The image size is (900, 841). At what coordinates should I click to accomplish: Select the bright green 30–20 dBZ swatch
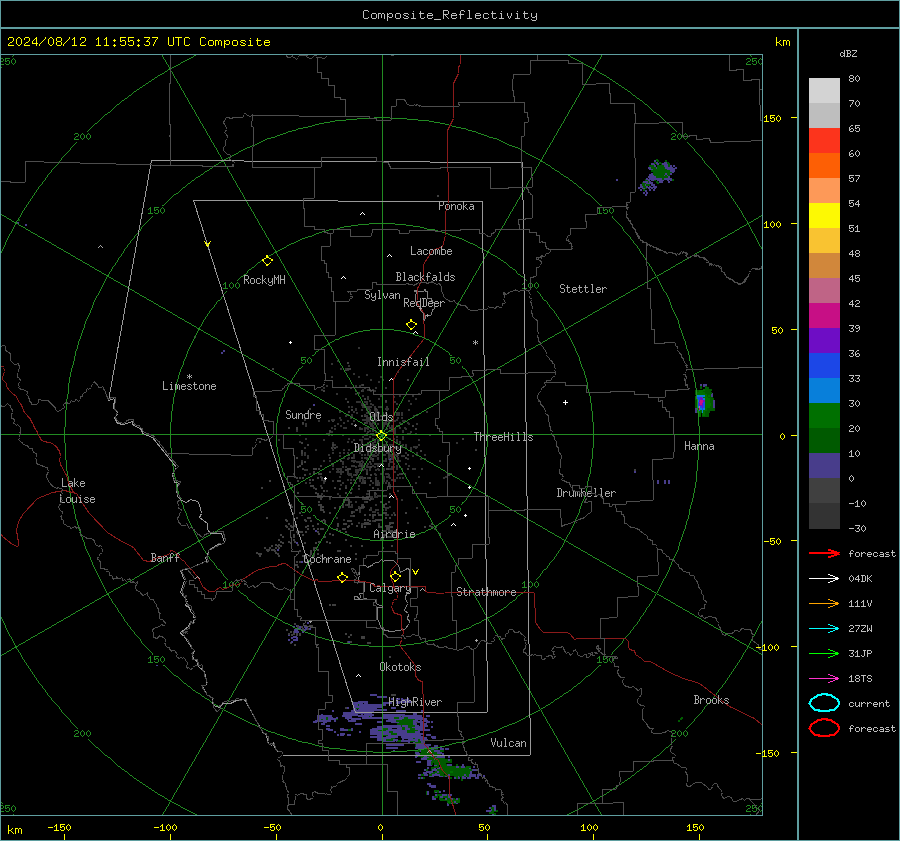click(x=824, y=416)
